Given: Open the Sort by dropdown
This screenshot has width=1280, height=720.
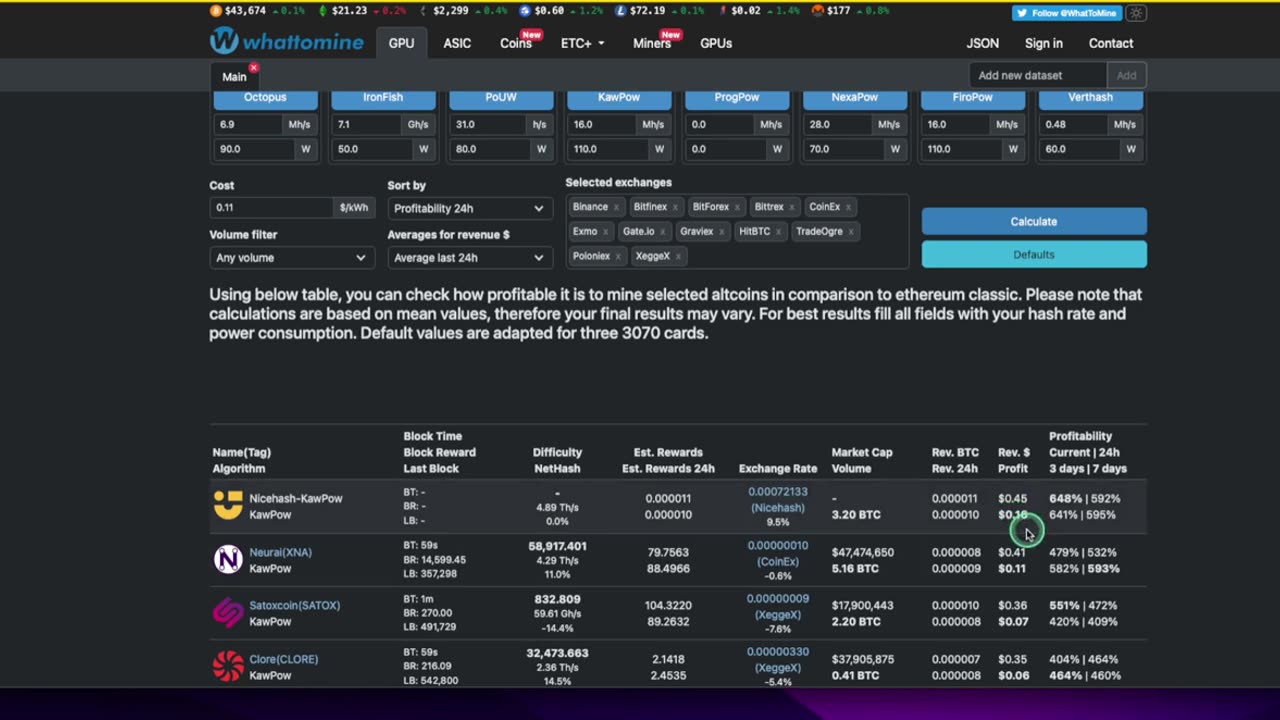Looking at the screenshot, I should (x=469, y=208).
